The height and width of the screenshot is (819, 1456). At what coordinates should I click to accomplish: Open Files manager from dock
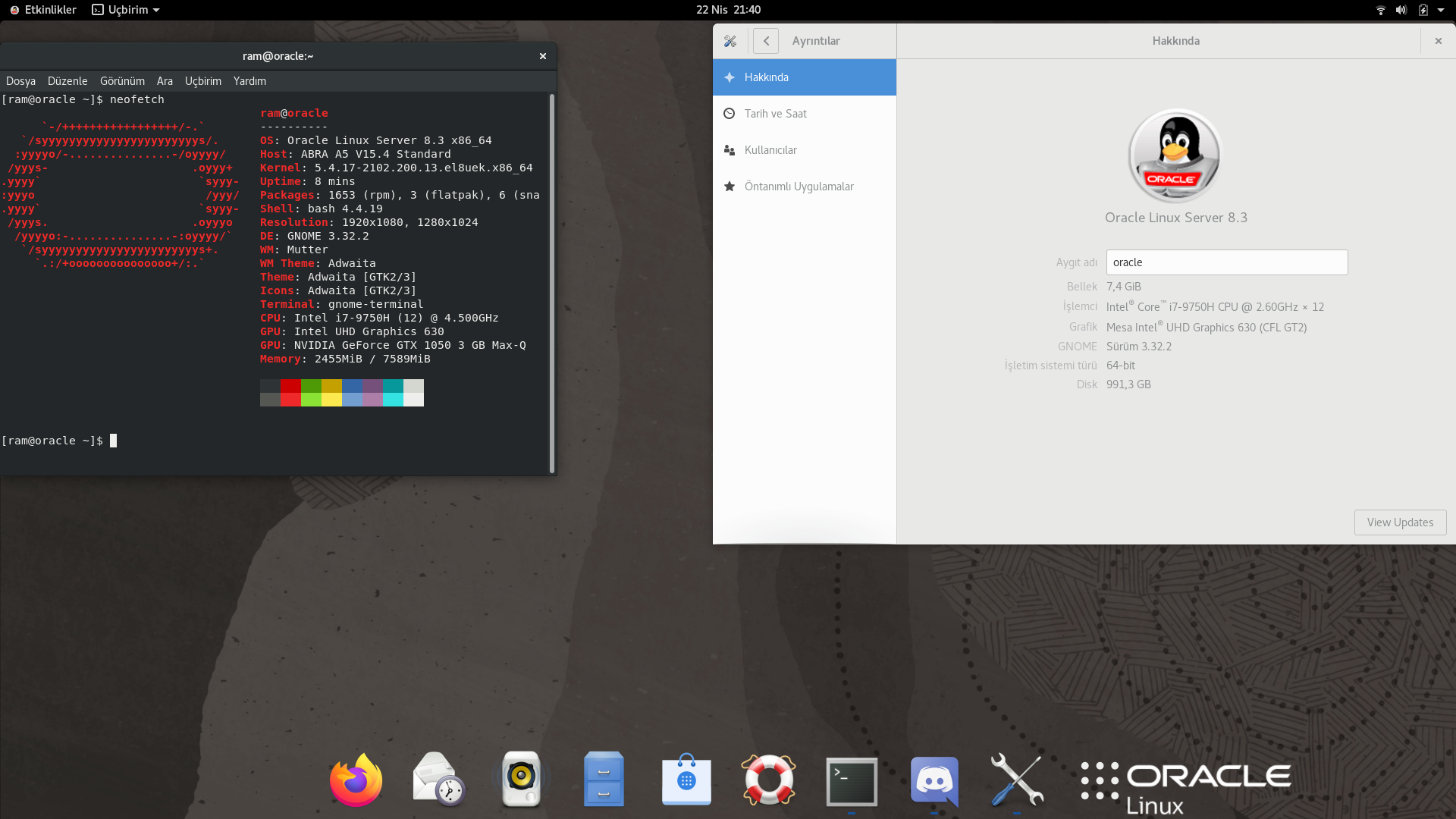(x=604, y=780)
